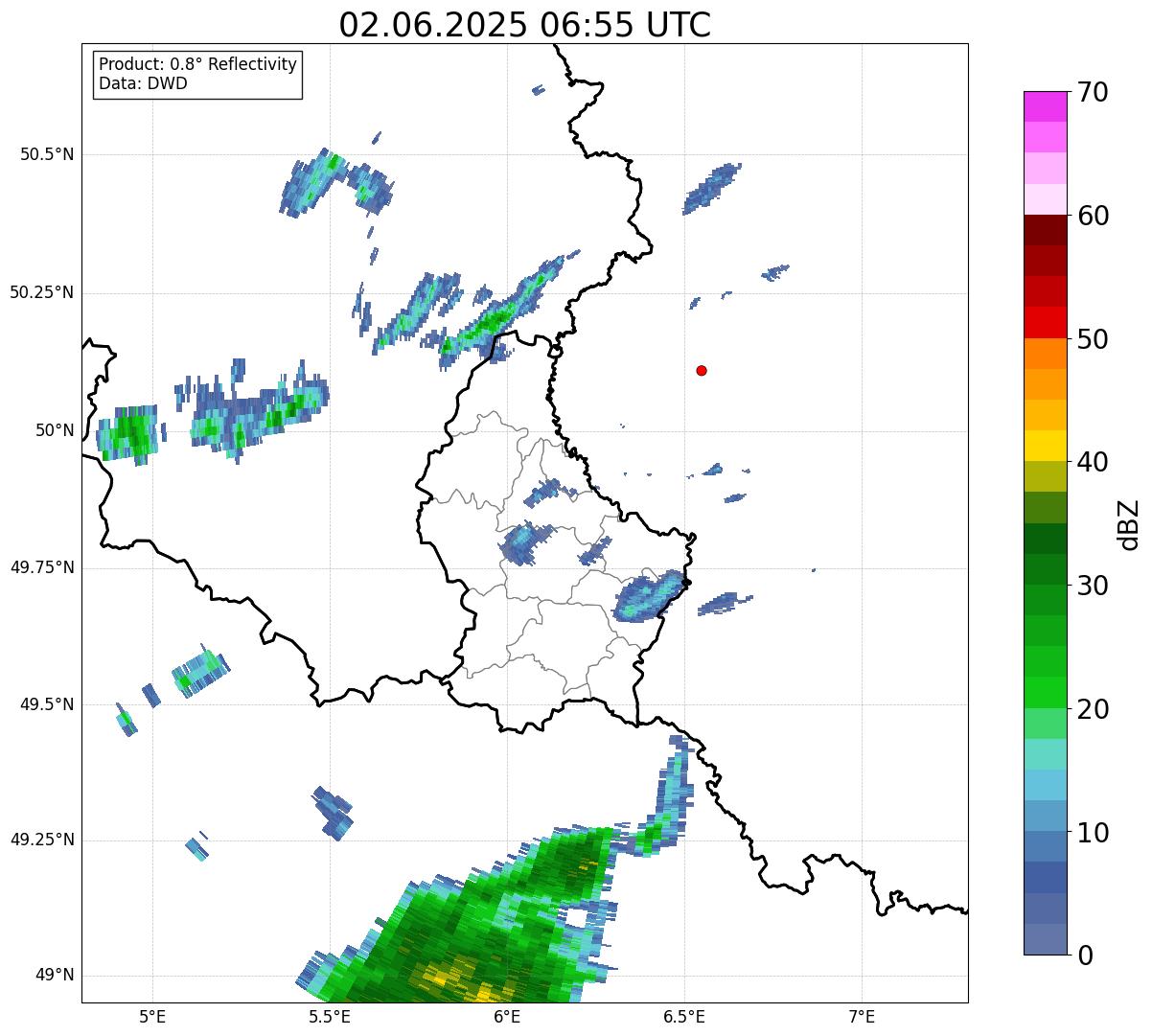The width and height of the screenshot is (1152, 1036).
Task: Click the green echo at 50°N near 5°E
Action: [x=127, y=434]
